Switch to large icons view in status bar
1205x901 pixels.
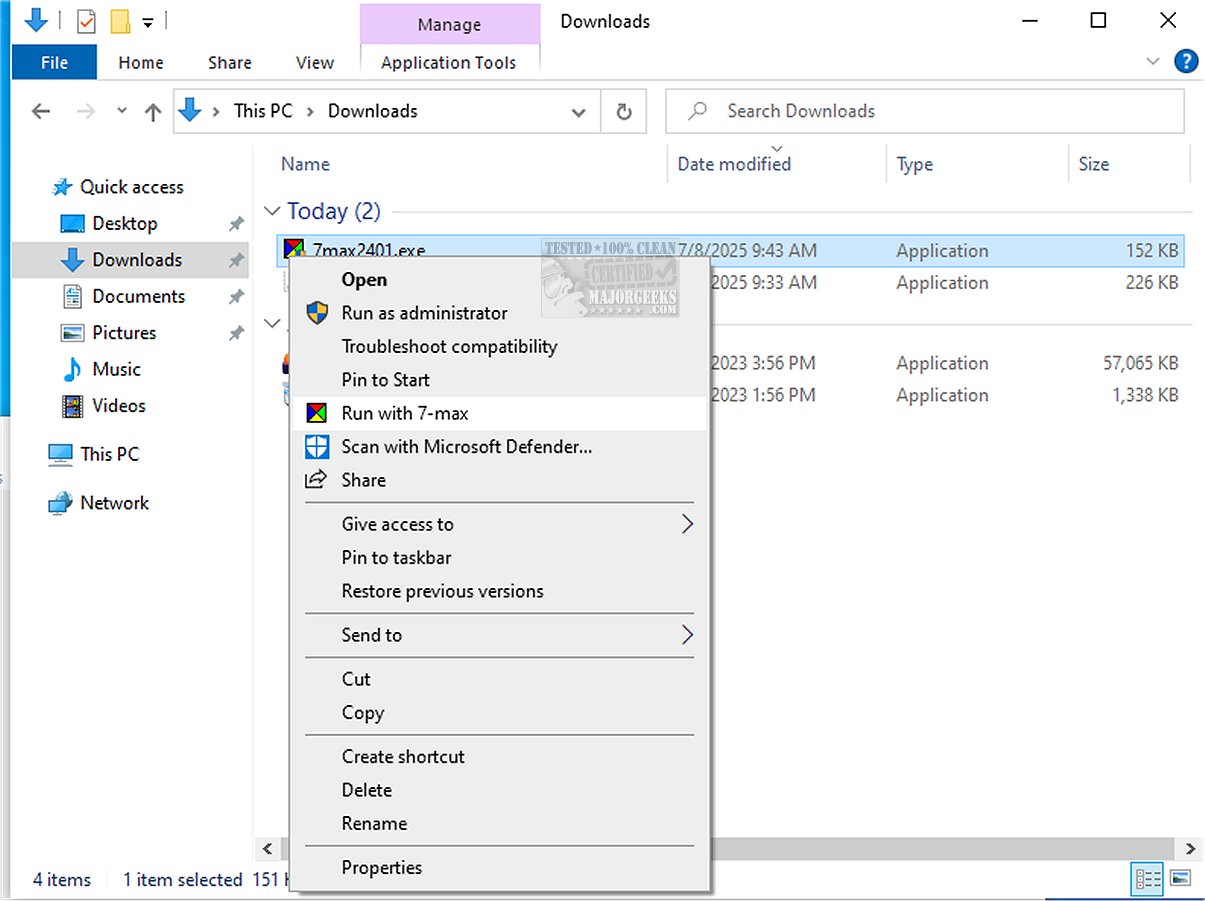[x=1181, y=879]
